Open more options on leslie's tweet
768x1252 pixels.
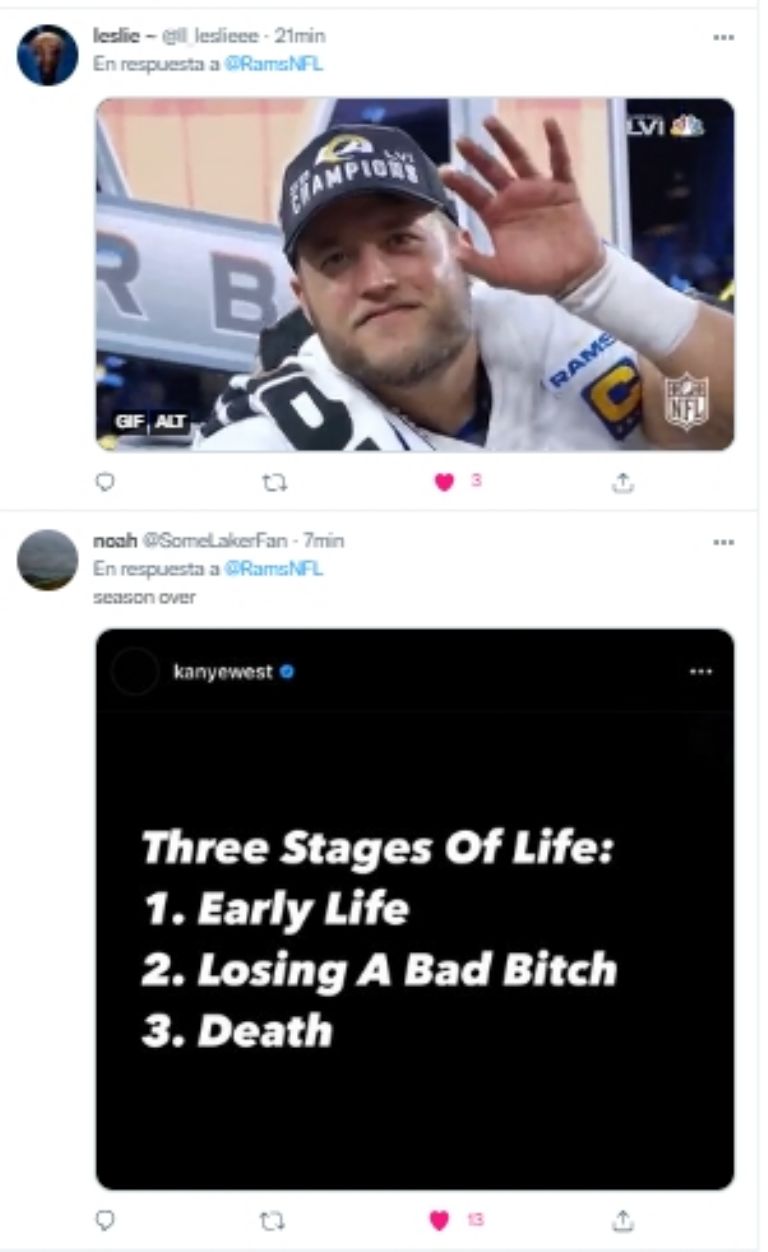coord(723,37)
